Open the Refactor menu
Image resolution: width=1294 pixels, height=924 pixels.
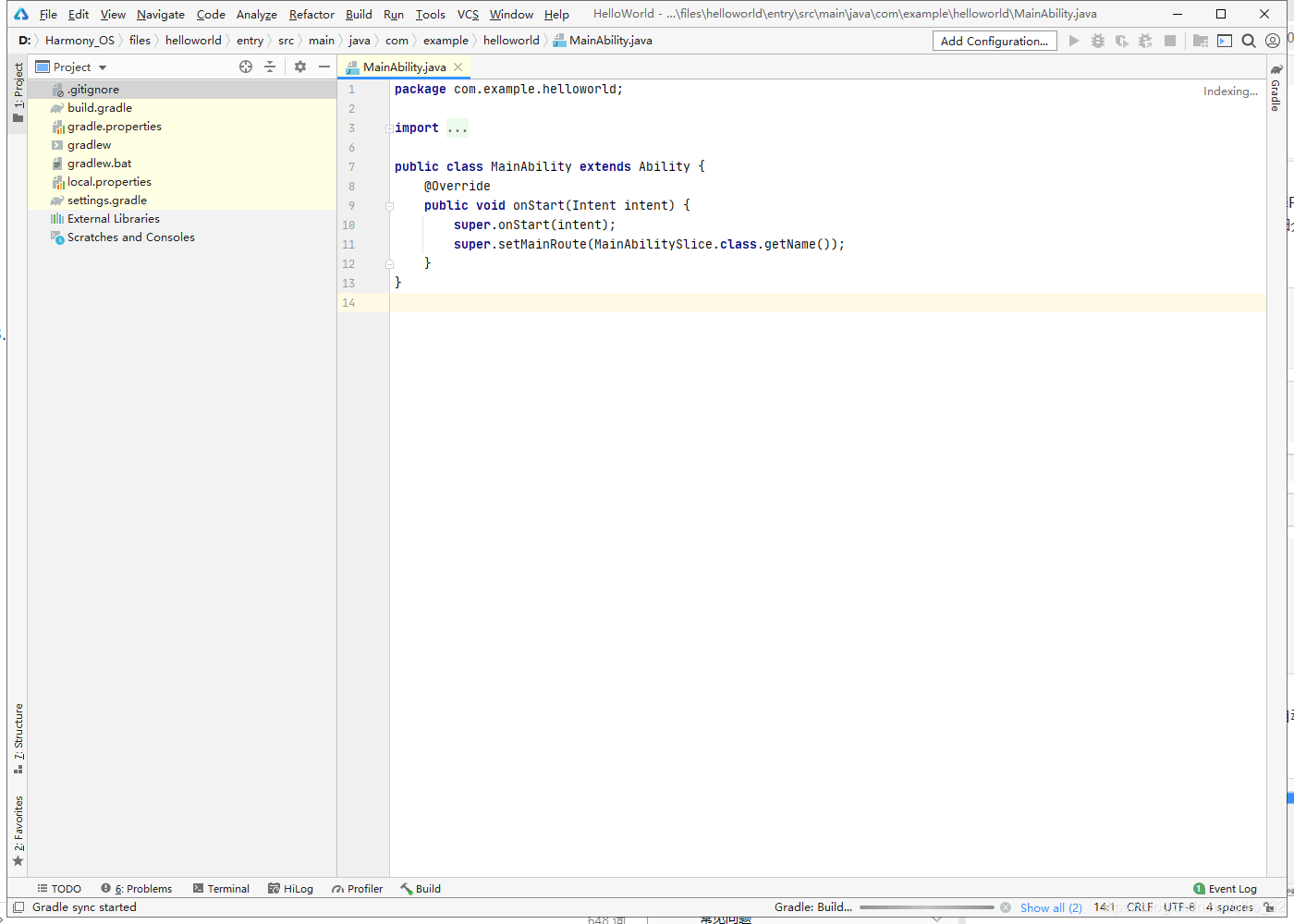coord(311,14)
